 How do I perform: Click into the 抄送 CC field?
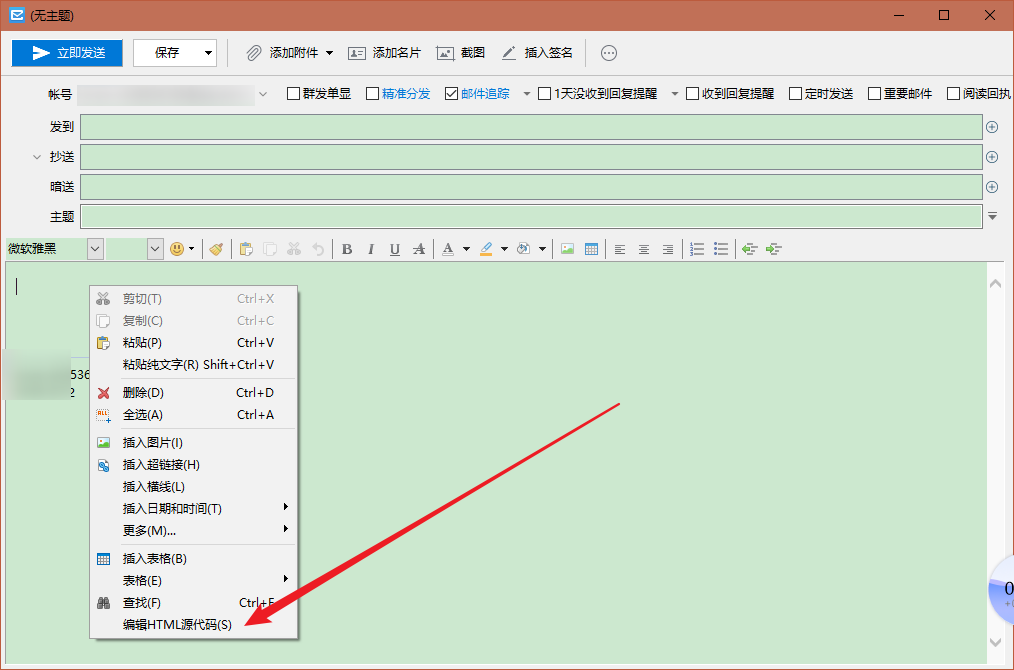coord(531,157)
